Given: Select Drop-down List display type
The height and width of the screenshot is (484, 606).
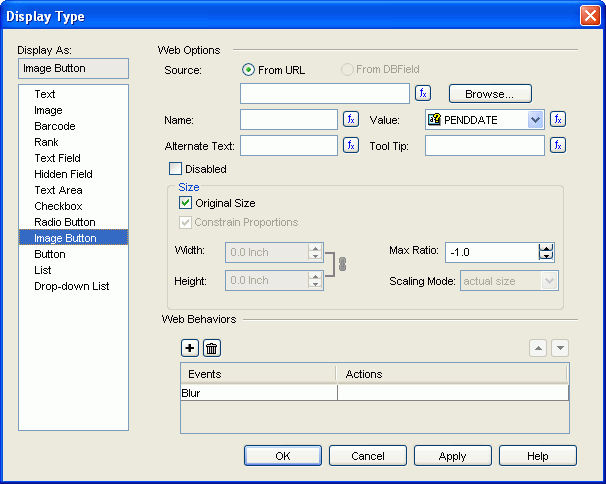Looking at the screenshot, I should coord(73,286).
